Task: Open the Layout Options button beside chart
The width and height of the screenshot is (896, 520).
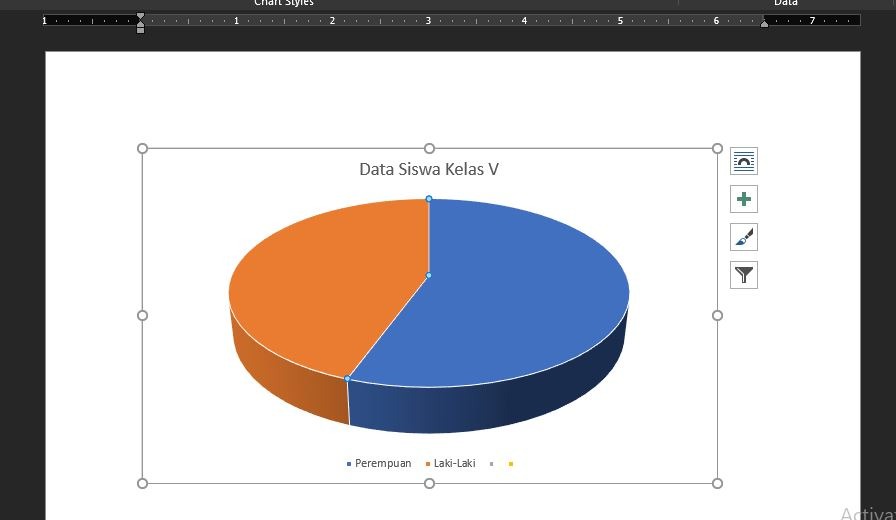Action: click(743, 161)
